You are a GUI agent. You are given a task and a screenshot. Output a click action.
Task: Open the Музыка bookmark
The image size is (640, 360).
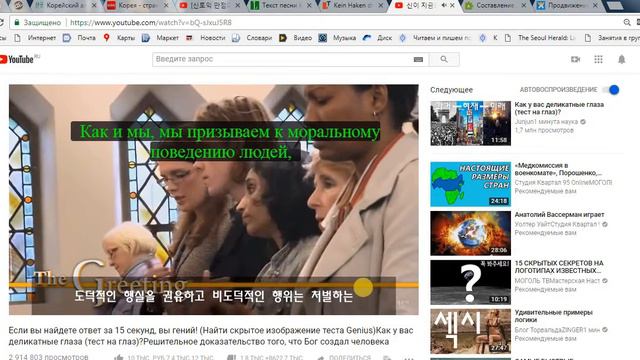338,38
